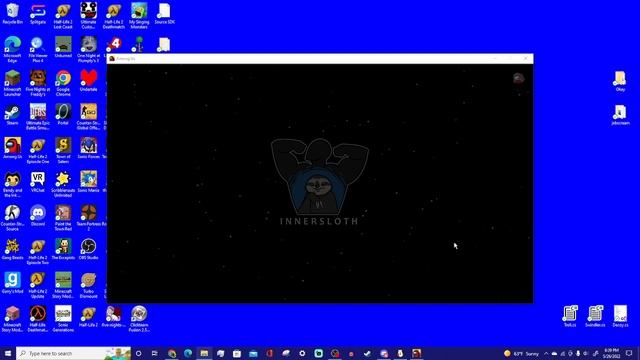Screen dimensions: 640x360
Task: Open the taskbar clock and date
Action: click(611, 353)
